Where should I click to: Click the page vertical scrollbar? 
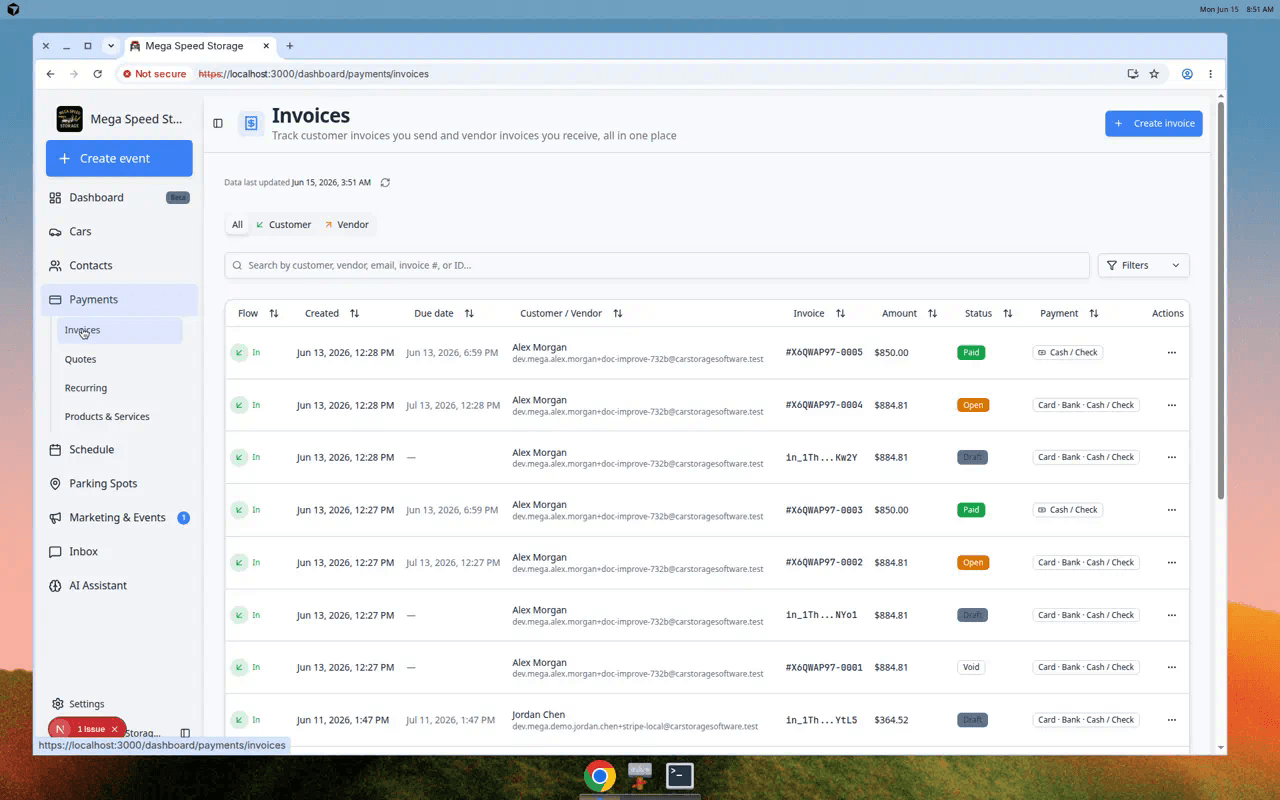[x=1220, y=300]
